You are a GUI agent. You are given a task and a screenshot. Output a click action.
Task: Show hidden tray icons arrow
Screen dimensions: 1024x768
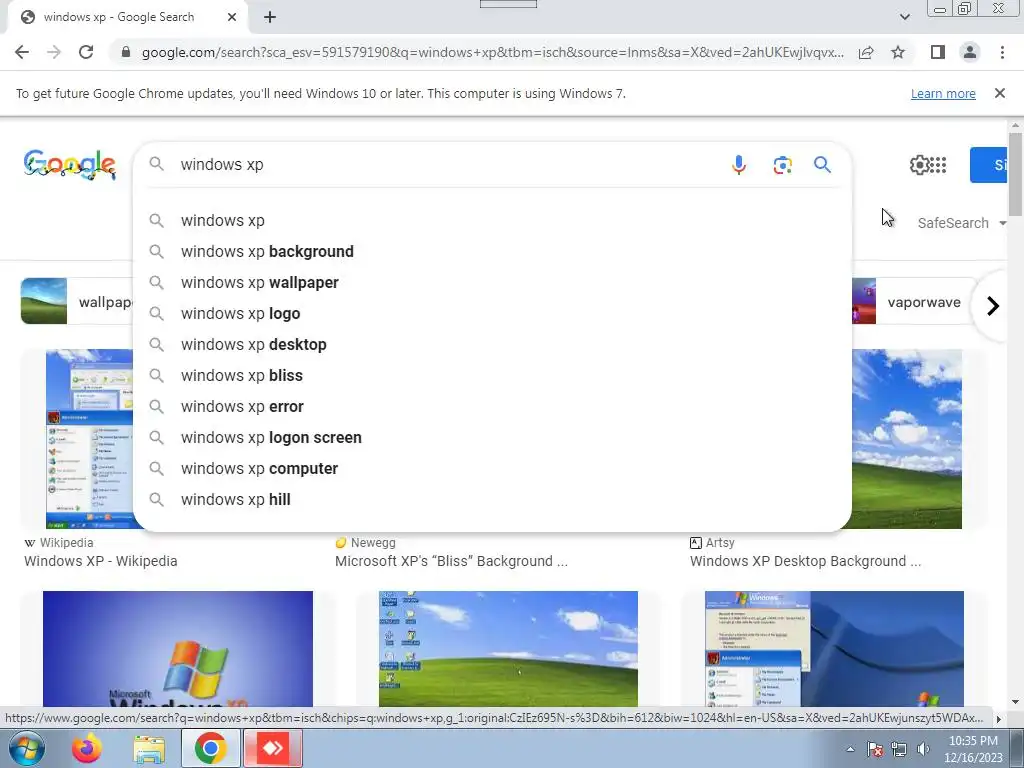pyautogui.click(x=850, y=749)
